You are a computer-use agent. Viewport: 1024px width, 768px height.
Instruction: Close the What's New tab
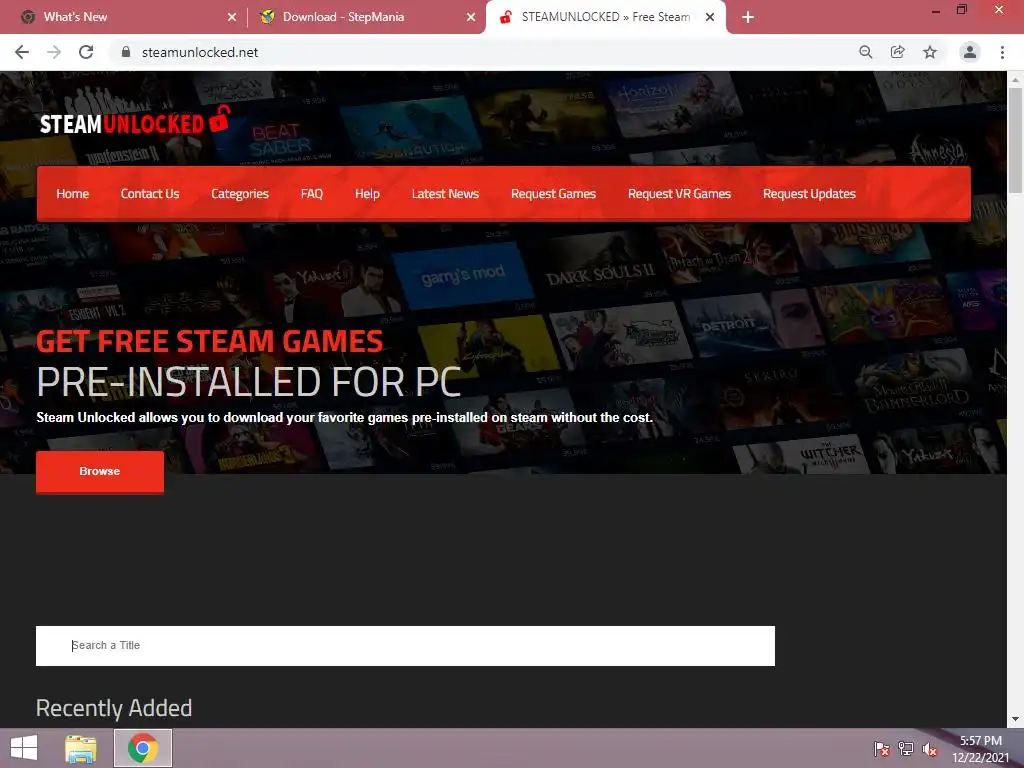point(232,17)
